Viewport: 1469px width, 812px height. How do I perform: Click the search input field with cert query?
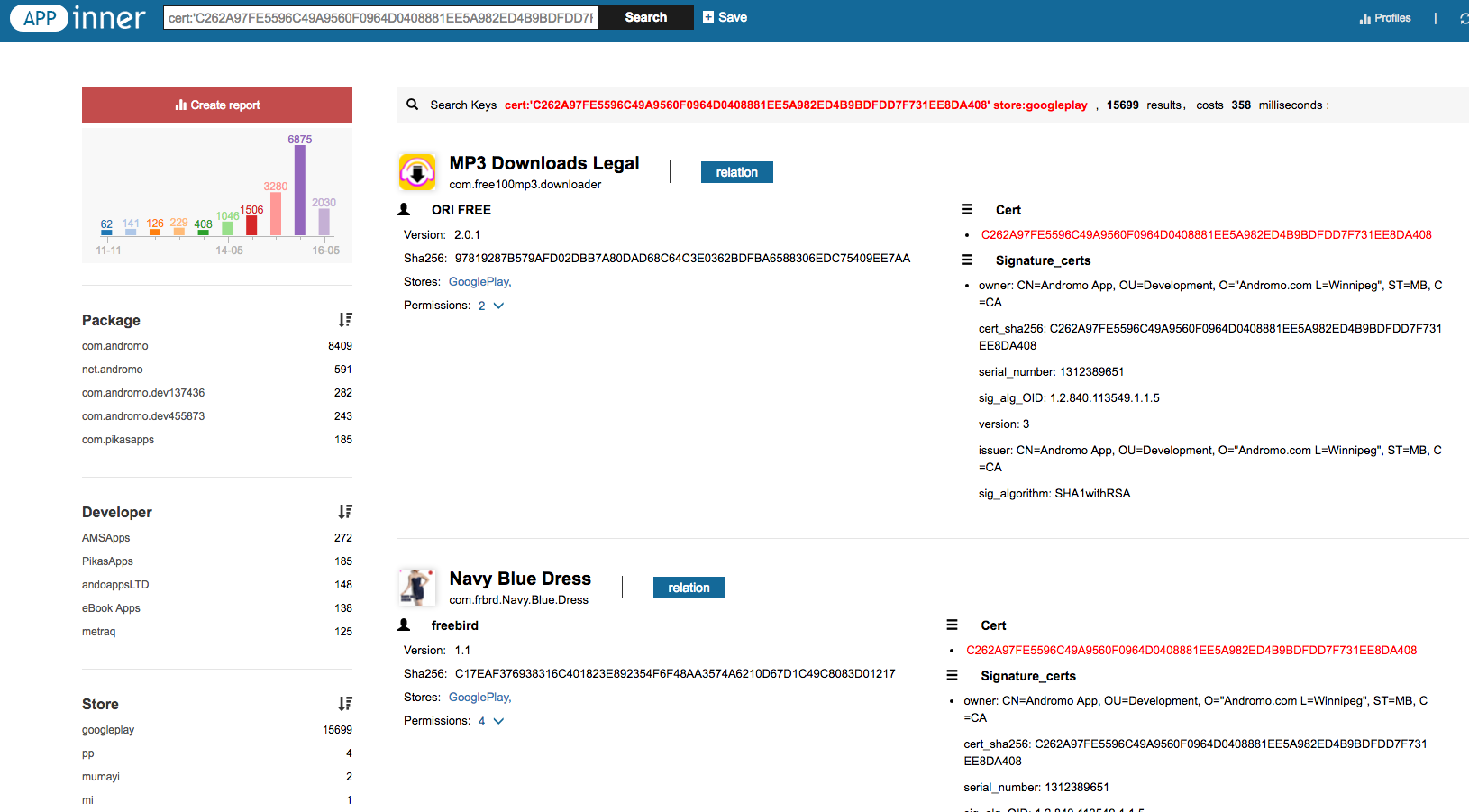pyautogui.click(x=380, y=17)
